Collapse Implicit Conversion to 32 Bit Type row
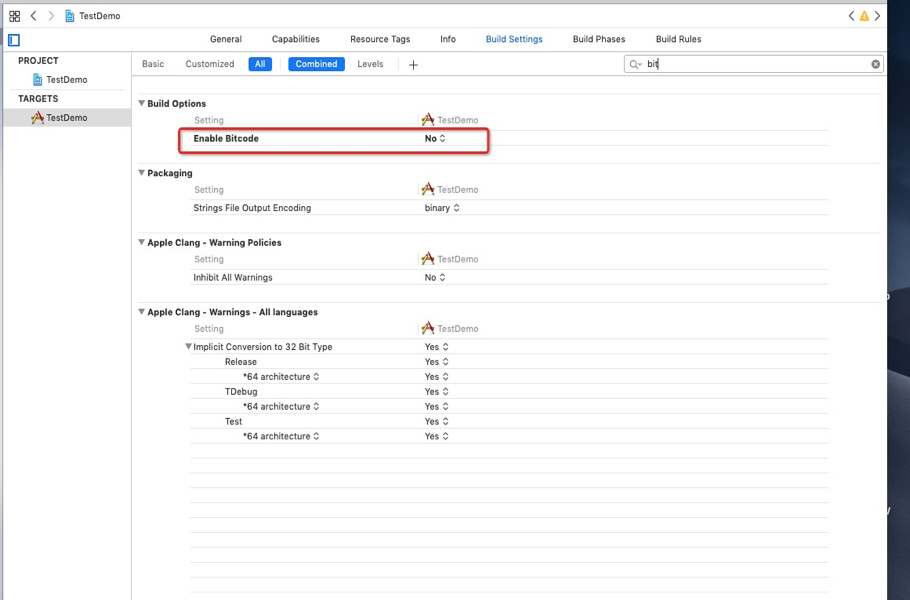 click(188, 346)
